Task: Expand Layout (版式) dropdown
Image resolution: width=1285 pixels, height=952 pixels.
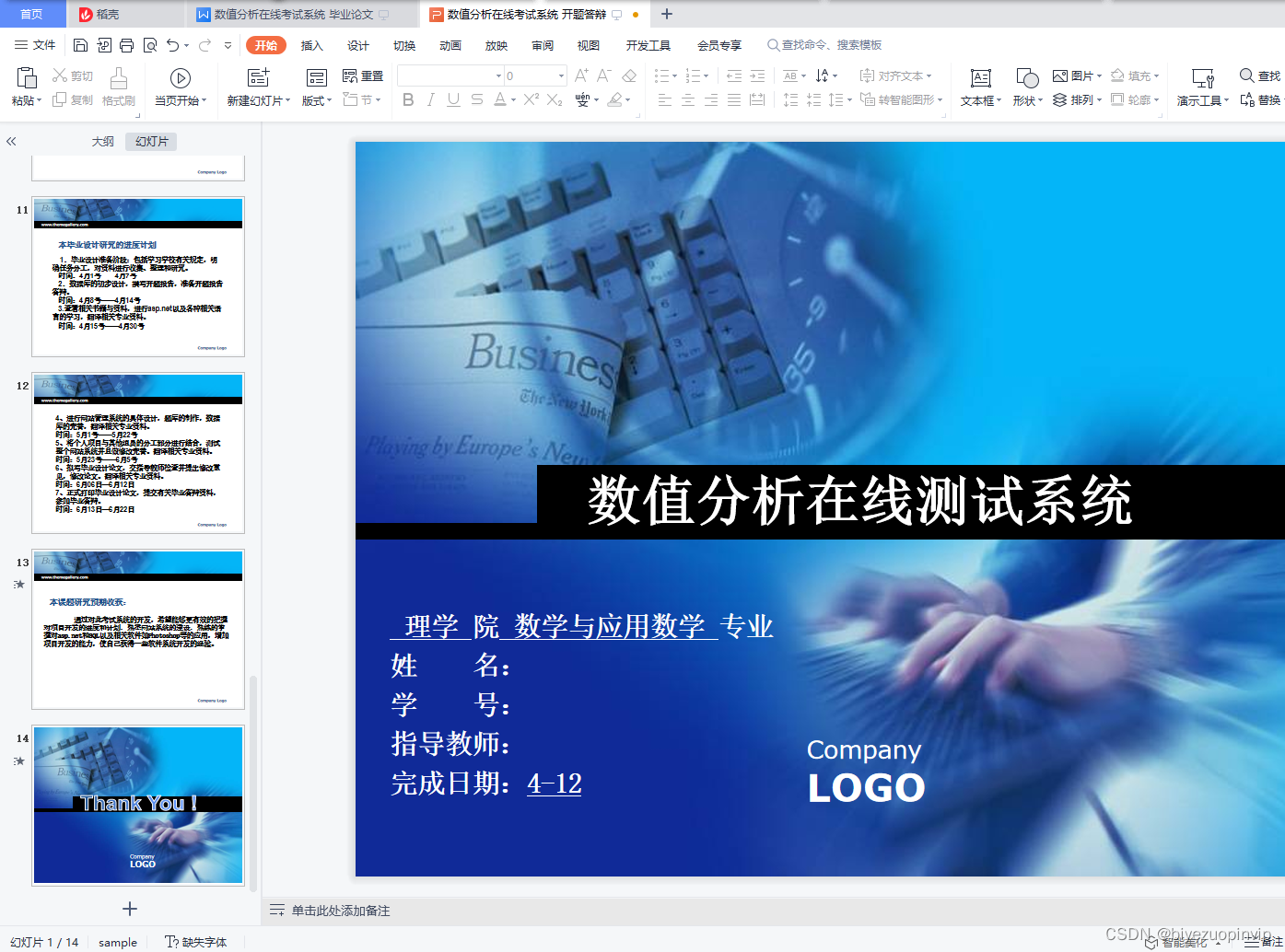Action: pos(330,101)
